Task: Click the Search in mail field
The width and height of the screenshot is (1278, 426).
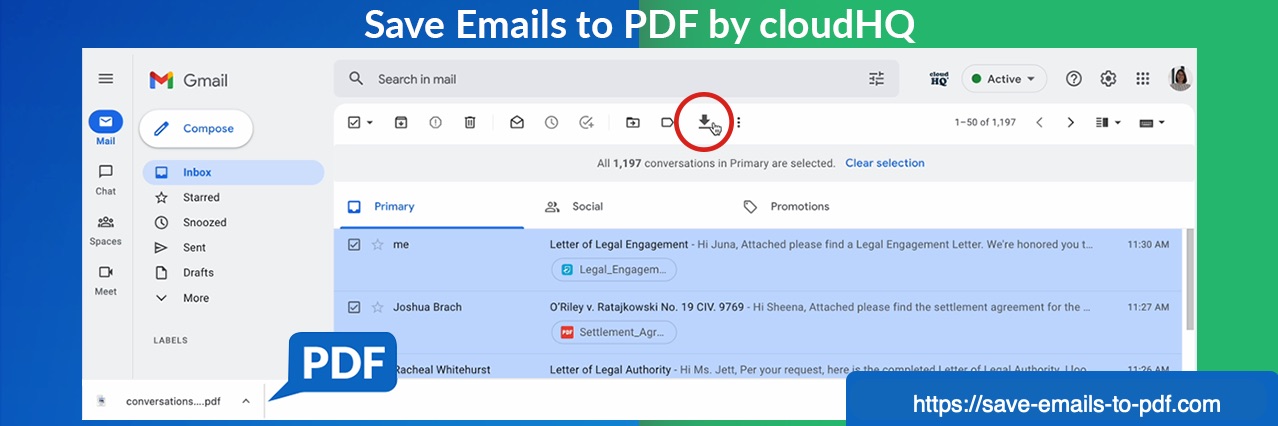Action: click(615, 79)
